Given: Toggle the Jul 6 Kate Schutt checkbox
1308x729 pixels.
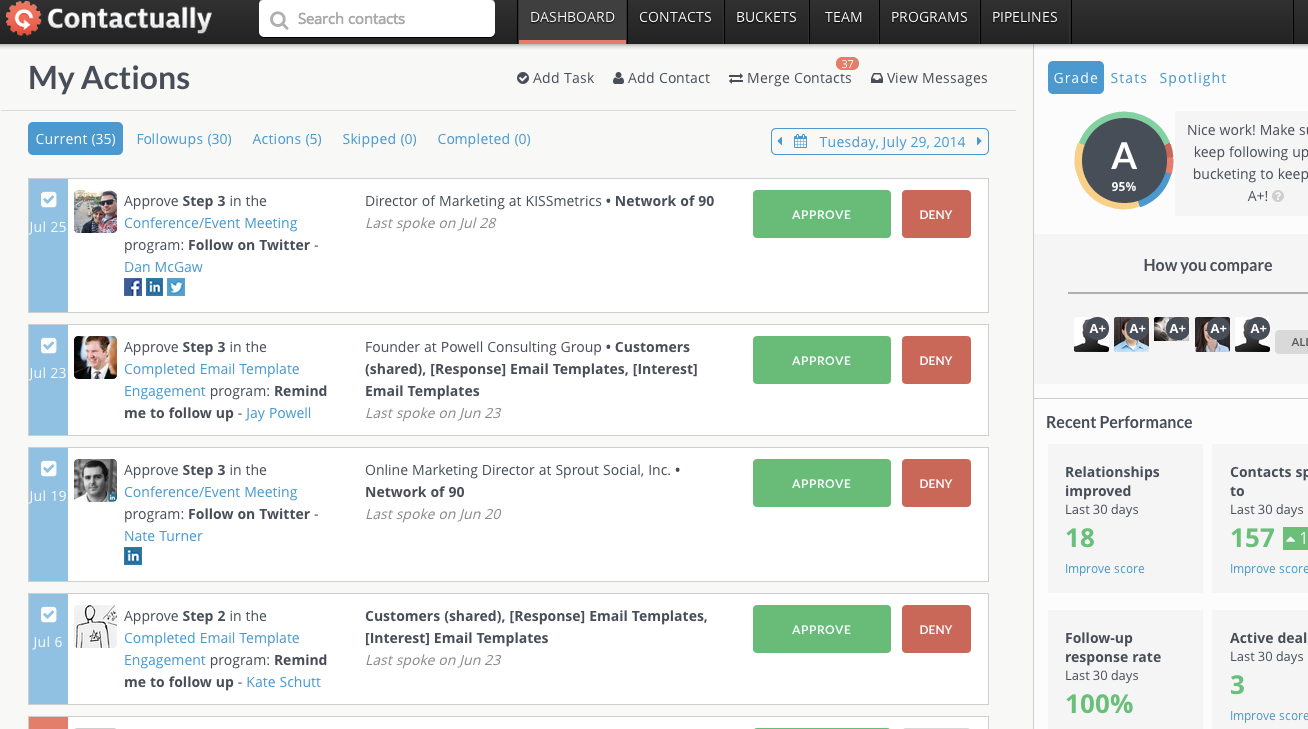Looking at the screenshot, I should click(48, 614).
